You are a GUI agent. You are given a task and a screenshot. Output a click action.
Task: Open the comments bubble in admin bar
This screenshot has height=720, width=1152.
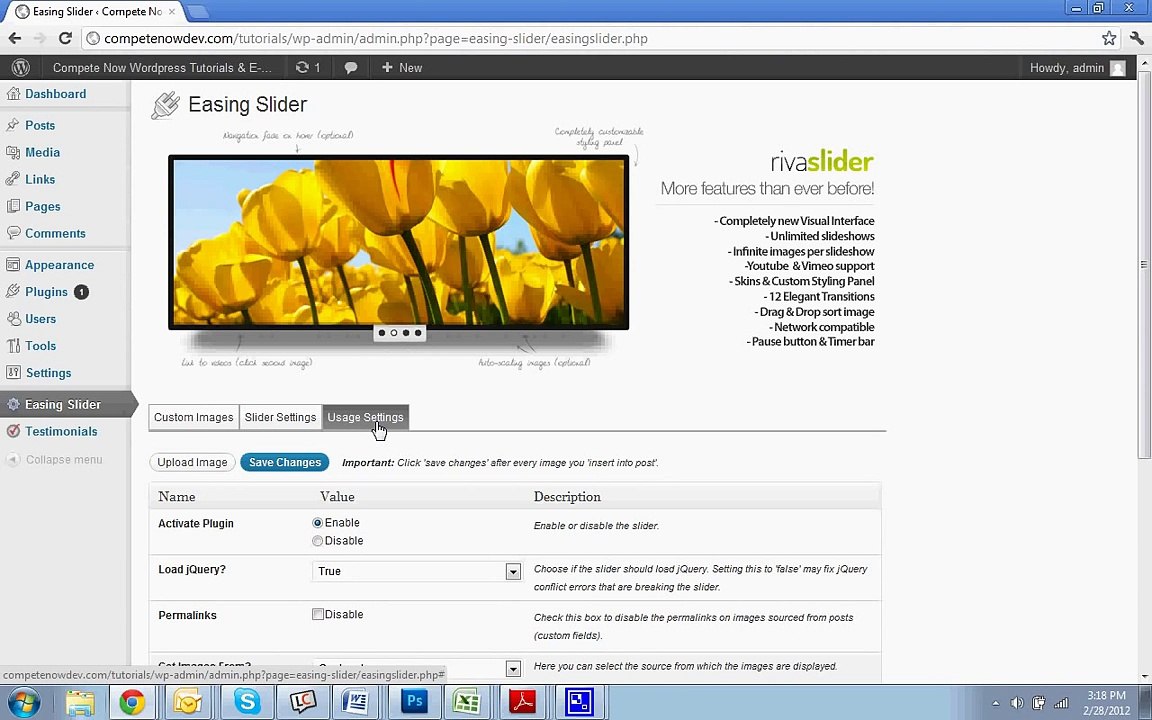[x=351, y=68]
